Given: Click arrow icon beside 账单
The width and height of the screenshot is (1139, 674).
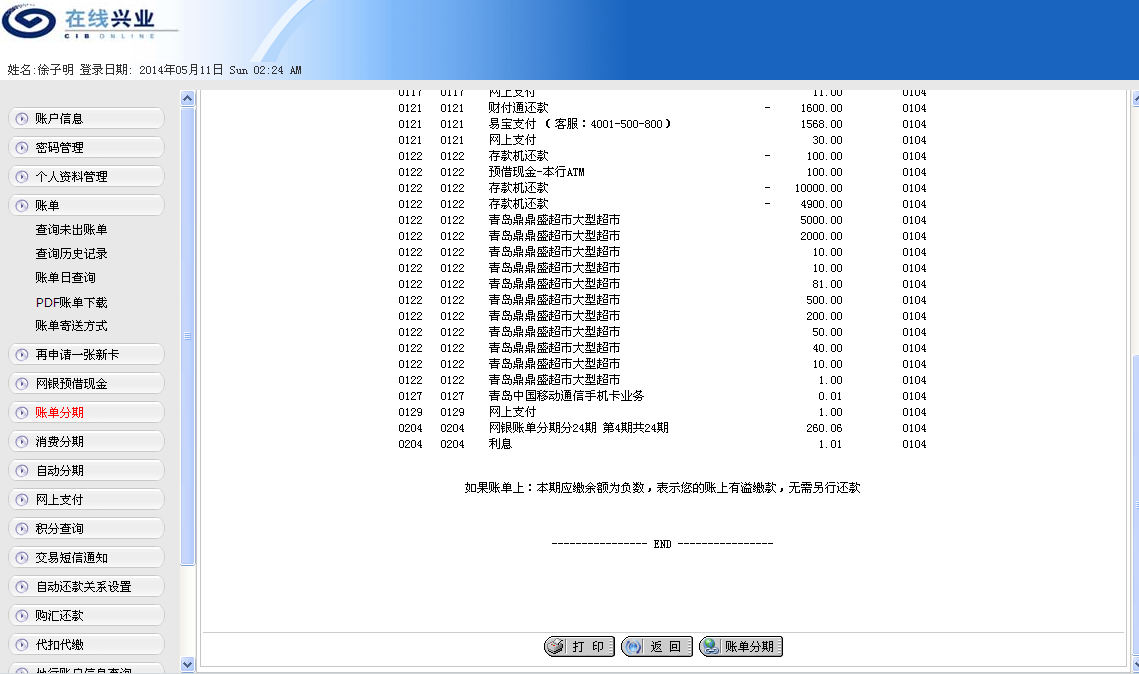Looking at the screenshot, I should pyautogui.click(x=22, y=206).
